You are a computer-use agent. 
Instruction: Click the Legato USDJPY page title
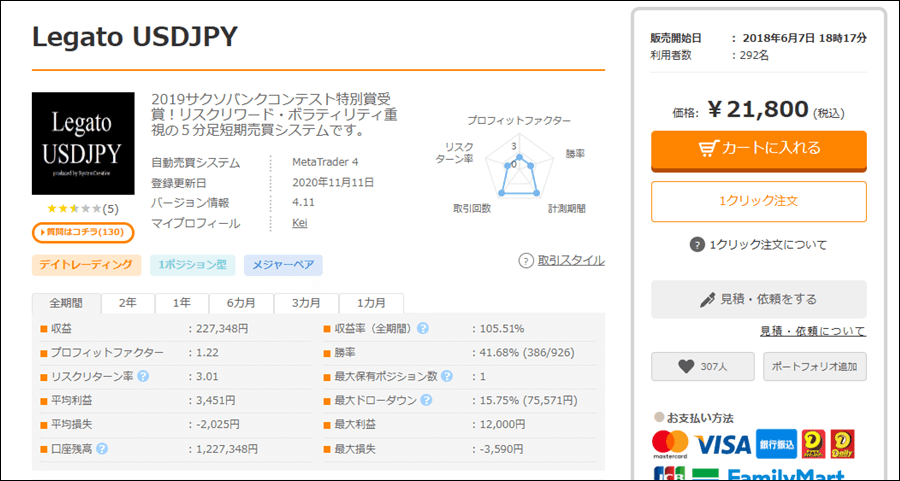point(134,37)
